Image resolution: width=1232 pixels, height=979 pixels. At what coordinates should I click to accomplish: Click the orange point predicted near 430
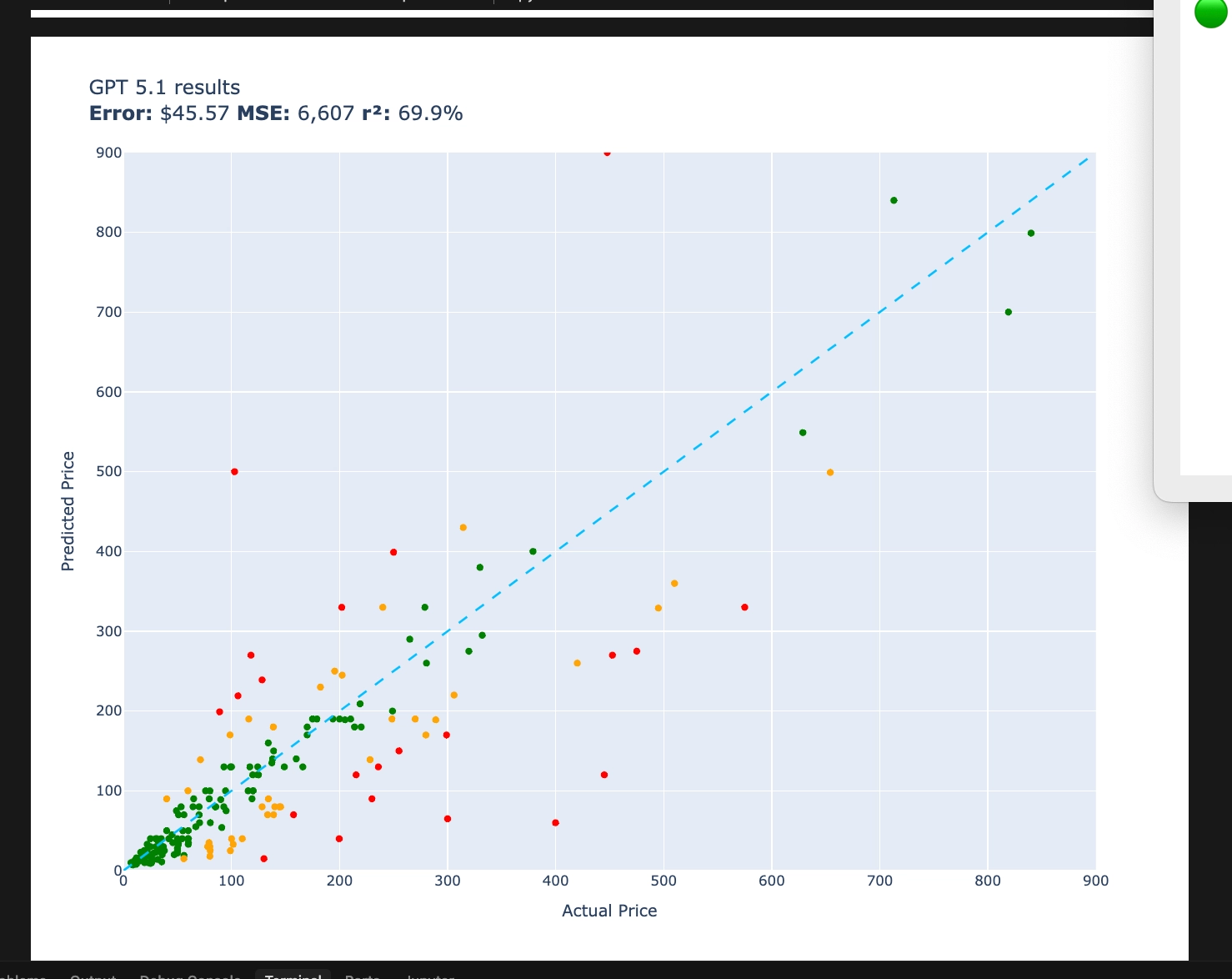(x=463, y=528)
